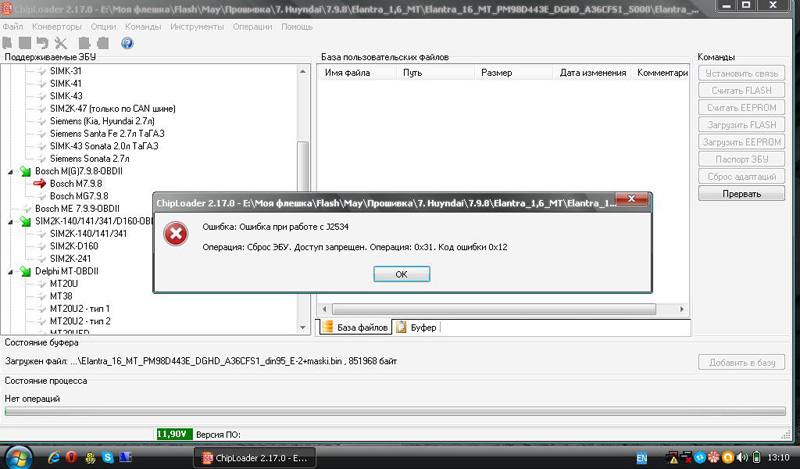Click the Имя файла column header

pos(348,73)
